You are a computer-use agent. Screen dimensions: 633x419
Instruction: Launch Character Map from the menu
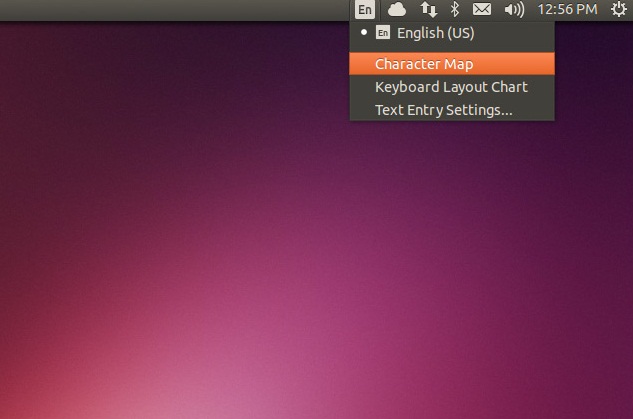(x=452, y=64)
